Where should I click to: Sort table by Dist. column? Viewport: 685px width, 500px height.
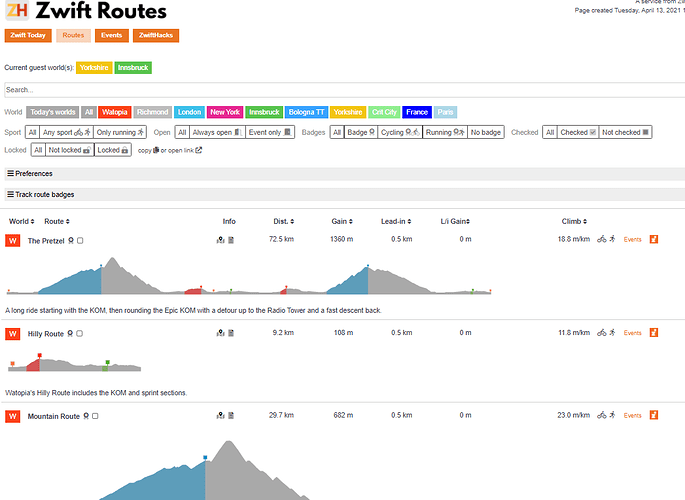(284, 221)
